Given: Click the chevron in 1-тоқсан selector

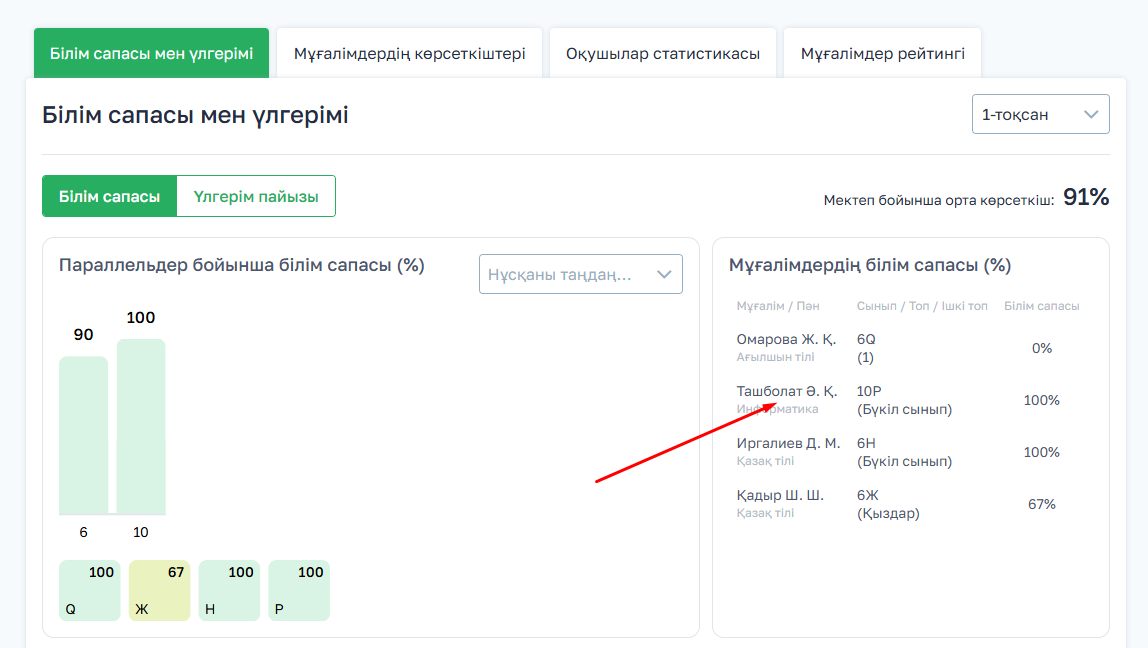Looking at the screenshot, I should (x=1091, y=114).
